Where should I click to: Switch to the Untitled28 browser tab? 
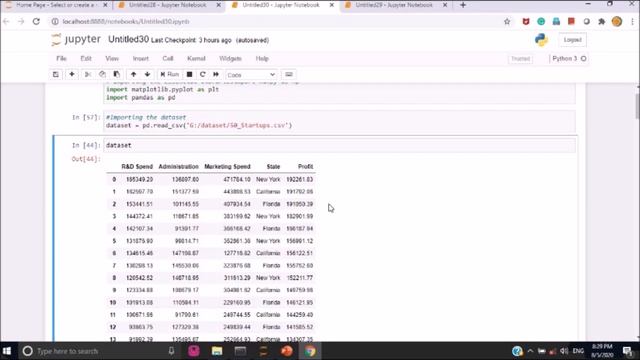(x=169, y=5)
